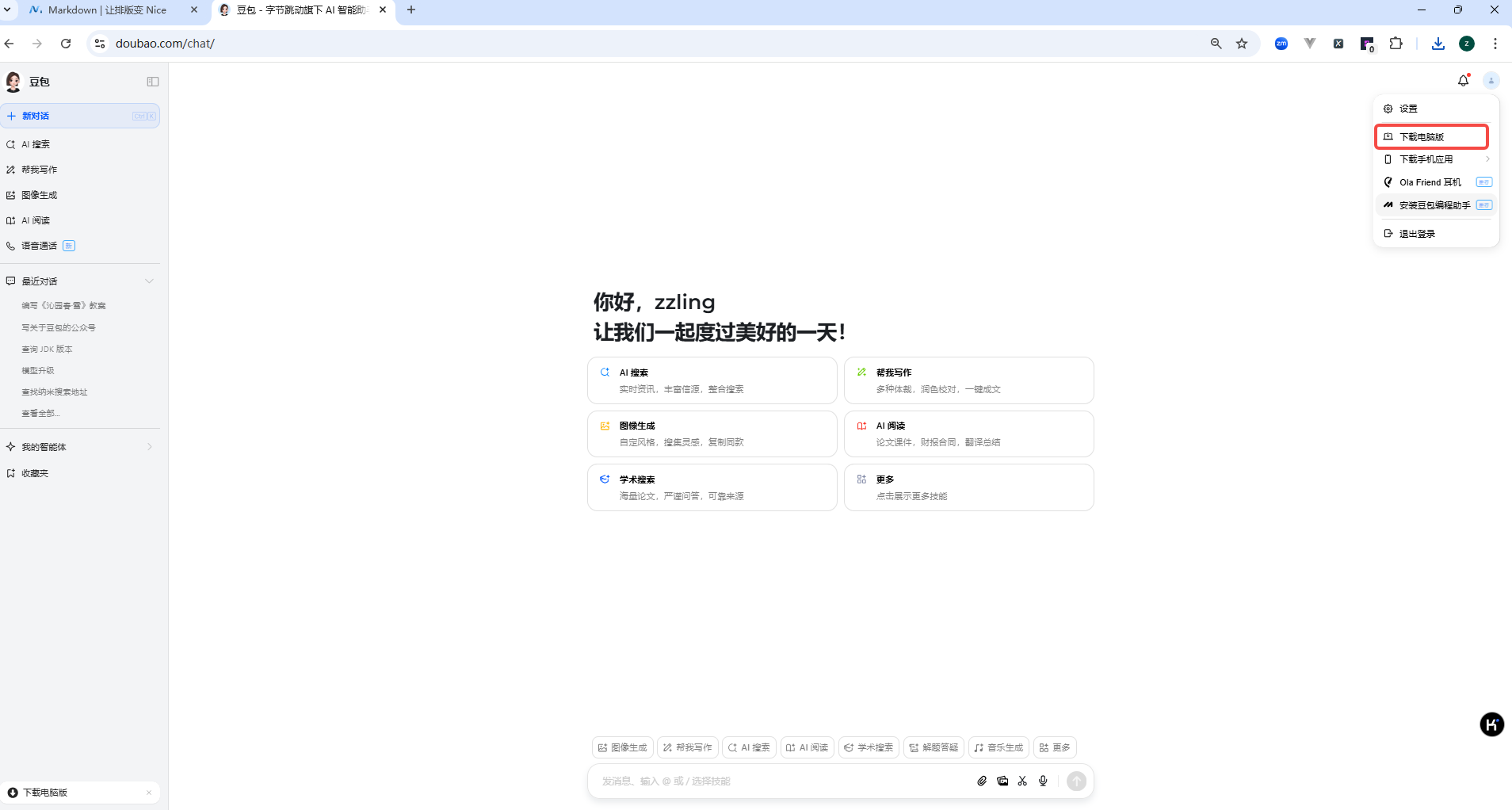
Task: Click the zoom magnifier icon in address bar
Action: click(x=1216, y=44)
